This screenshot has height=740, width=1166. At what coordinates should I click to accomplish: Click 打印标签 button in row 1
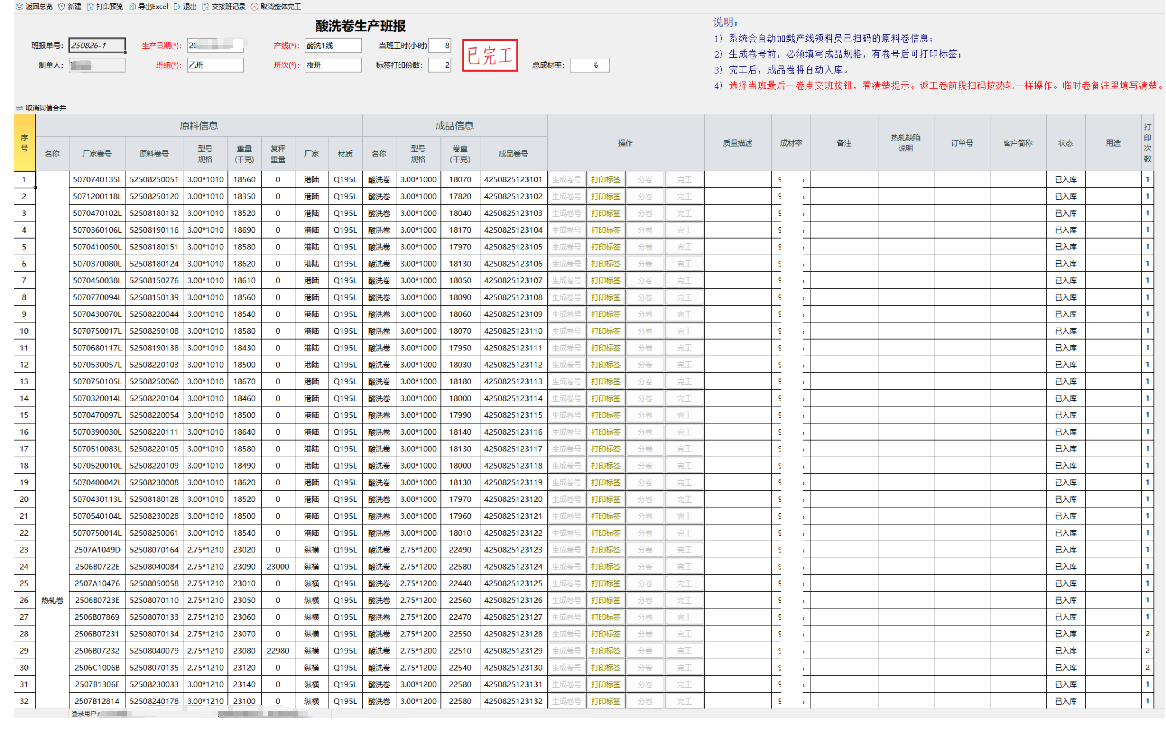point(606,180)
